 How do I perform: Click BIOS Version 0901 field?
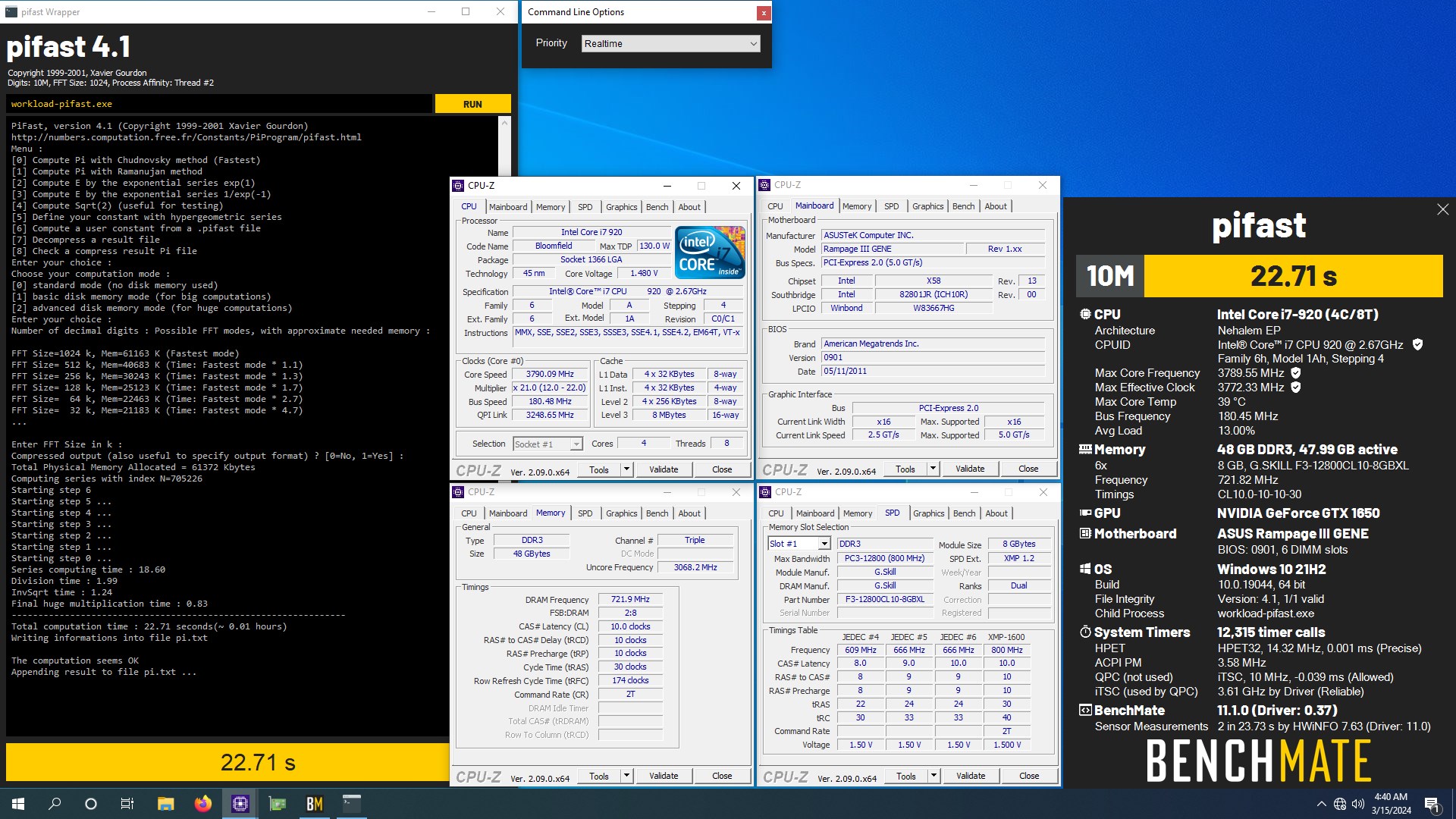pos(934,357)
